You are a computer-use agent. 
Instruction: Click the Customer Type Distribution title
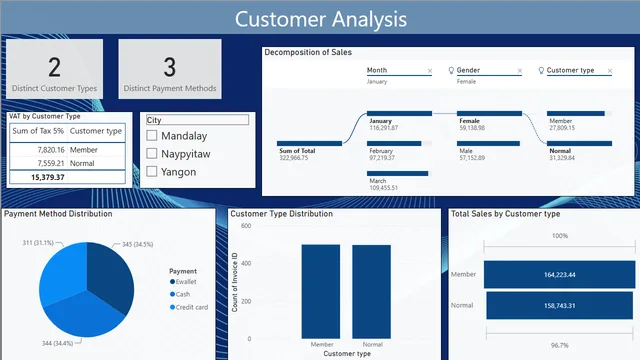click(282, 214)
